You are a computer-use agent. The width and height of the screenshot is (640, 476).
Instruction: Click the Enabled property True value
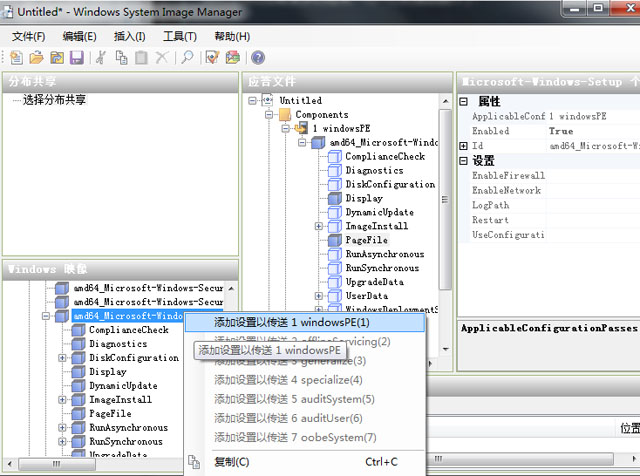561,131
